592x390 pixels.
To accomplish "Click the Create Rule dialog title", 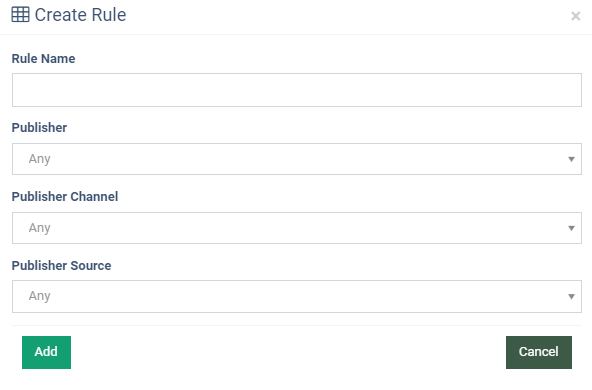I will (80, 15).
